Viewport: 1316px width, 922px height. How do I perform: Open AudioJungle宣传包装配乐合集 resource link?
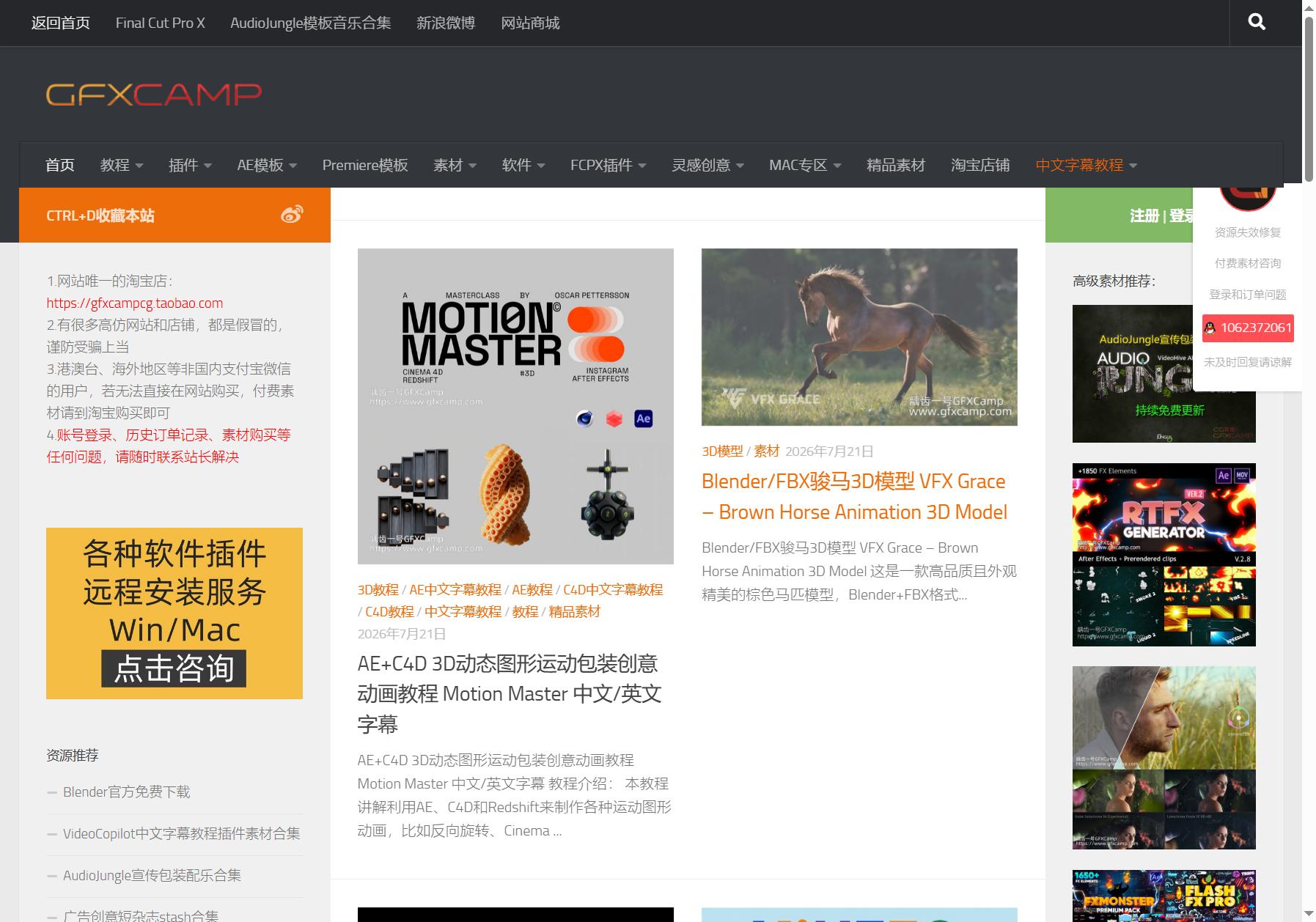152,875
